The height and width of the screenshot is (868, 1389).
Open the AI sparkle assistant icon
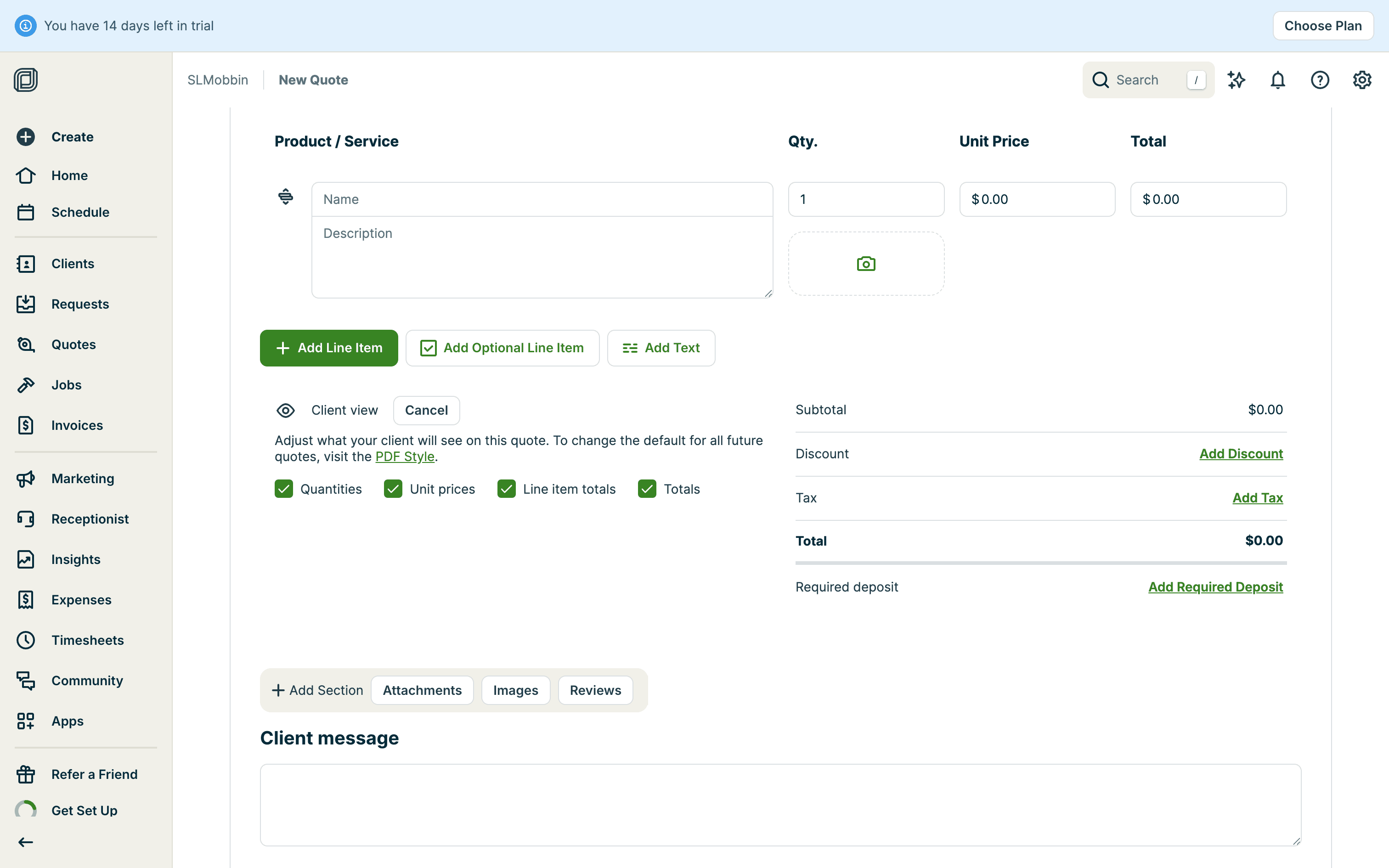[x=1236, y=80]
